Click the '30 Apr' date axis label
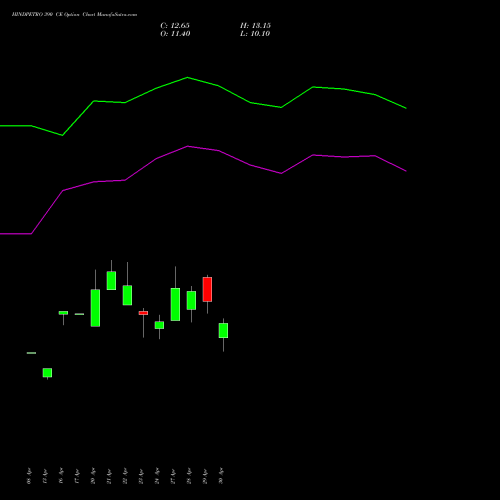Image resolution: width=500 pixels, height=500 pixels. (221, 476)
